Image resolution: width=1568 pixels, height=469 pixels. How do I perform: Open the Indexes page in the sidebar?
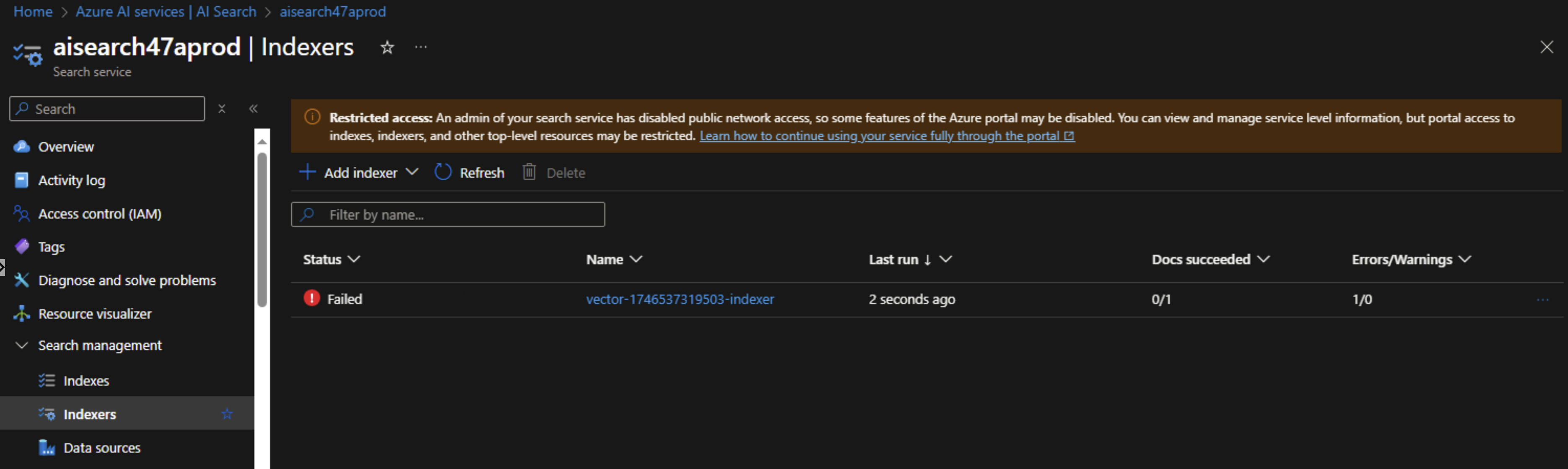point(86,381)
